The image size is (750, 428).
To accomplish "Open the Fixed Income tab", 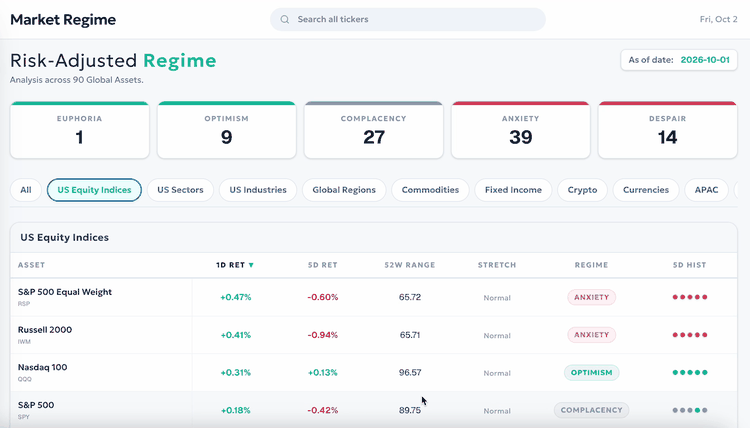I will point(513,190).
